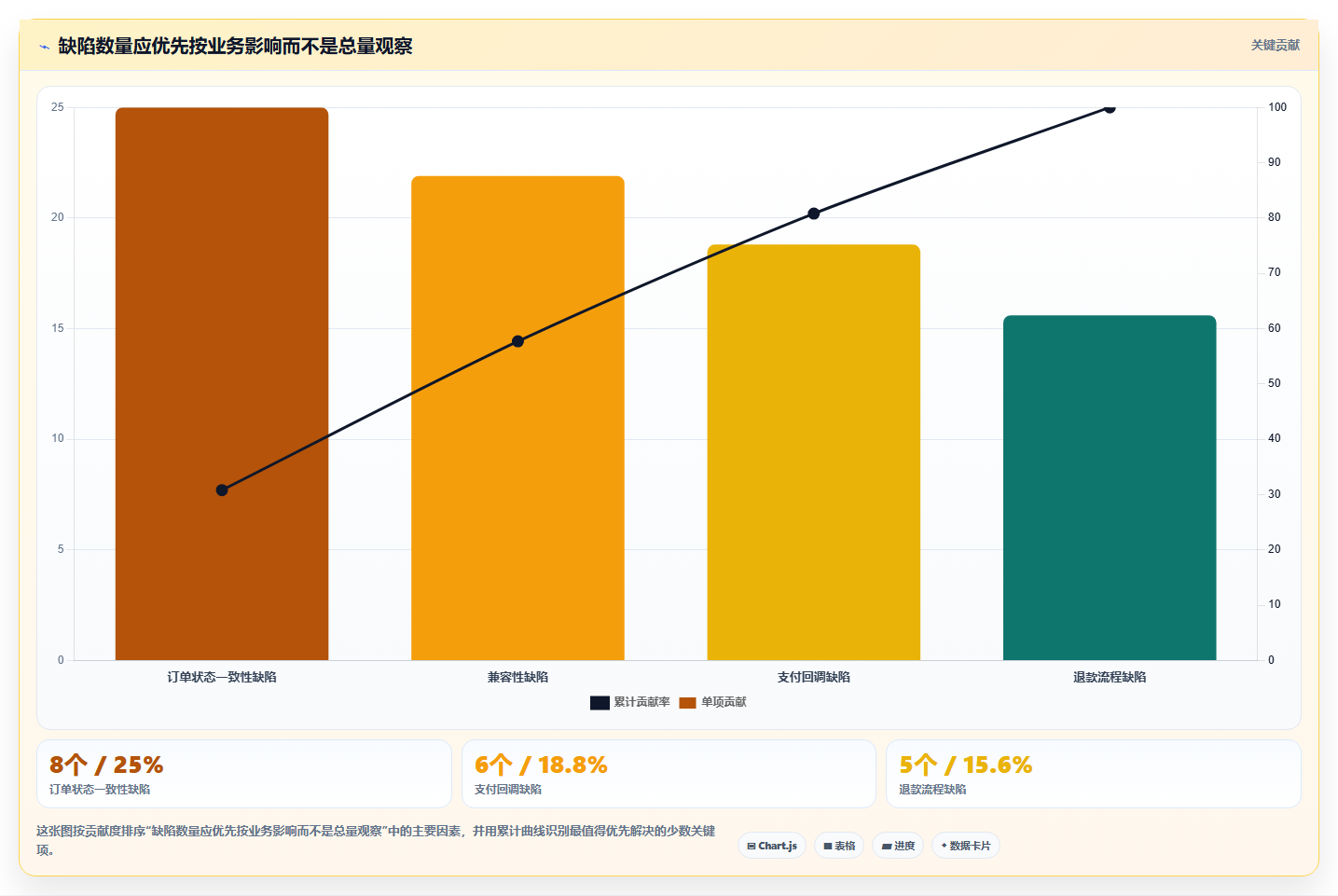The image size is (1338, 896).
Task: Click the footer description starting with 这张图按贡献度排序
Action: coord(376,840)
